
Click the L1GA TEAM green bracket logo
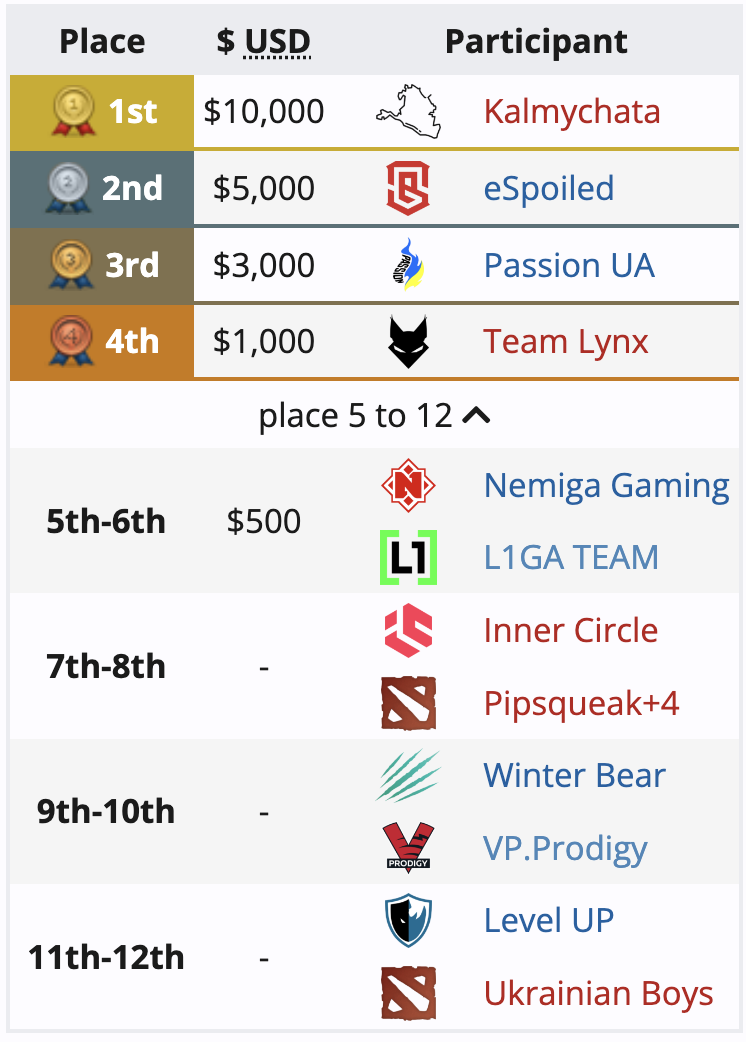coord(408,557)
